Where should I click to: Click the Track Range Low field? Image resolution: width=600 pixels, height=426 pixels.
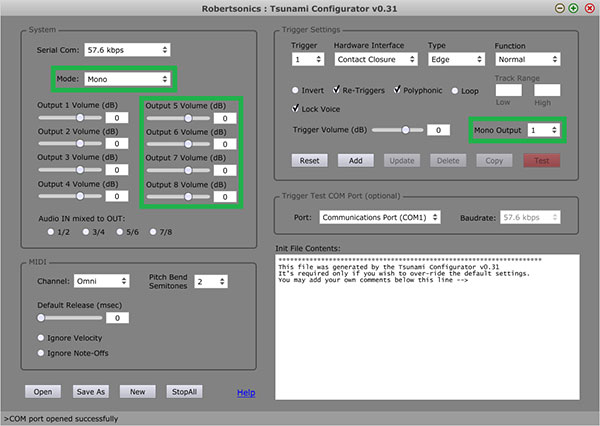pyautogui.click(x=509, y=90)
